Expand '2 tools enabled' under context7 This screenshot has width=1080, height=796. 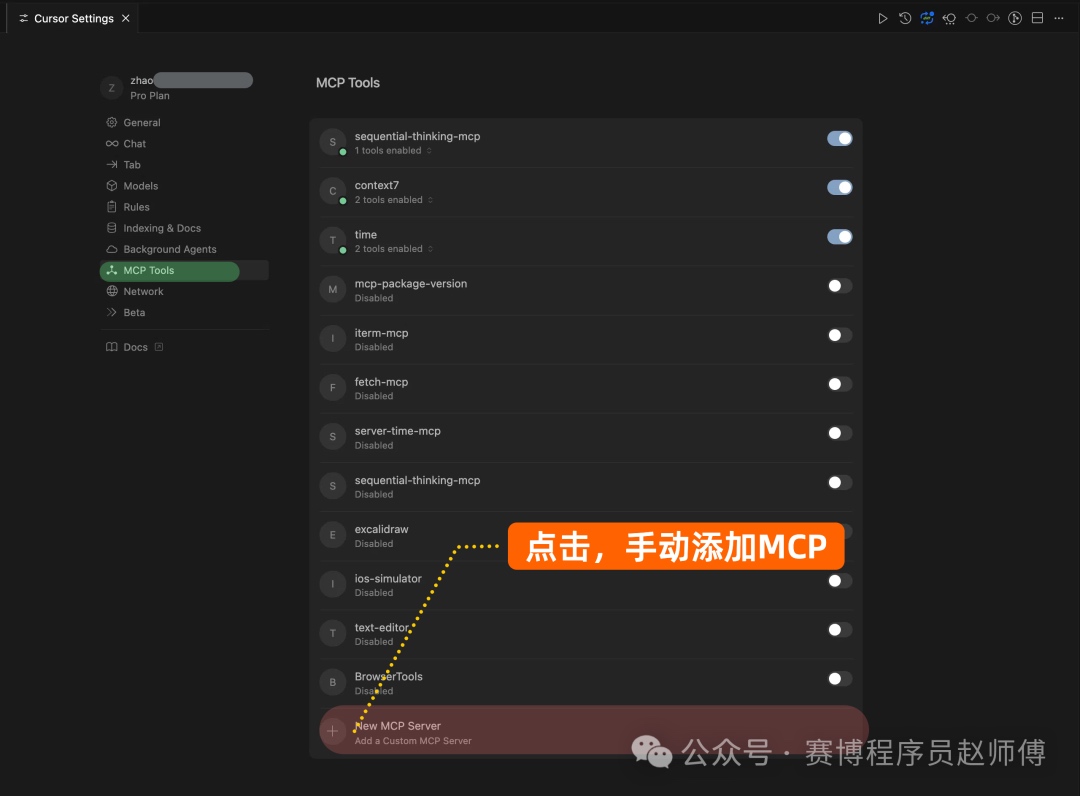394,200
